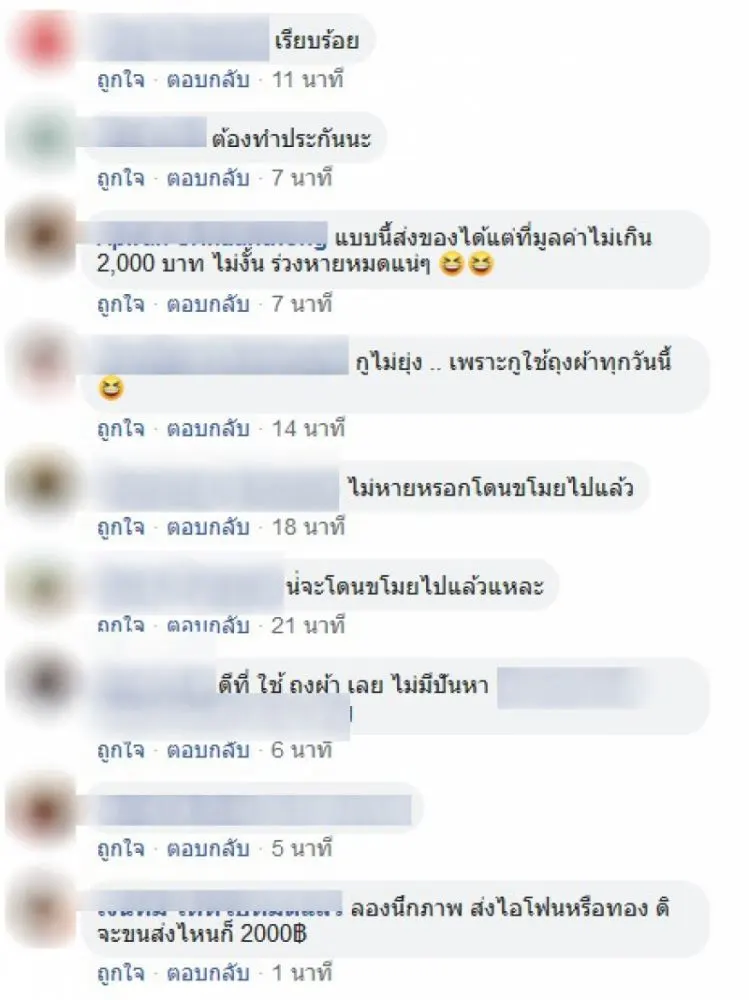Like the ต้องทำประกันนะ comment
The image size is (749, 1000).
121,178
